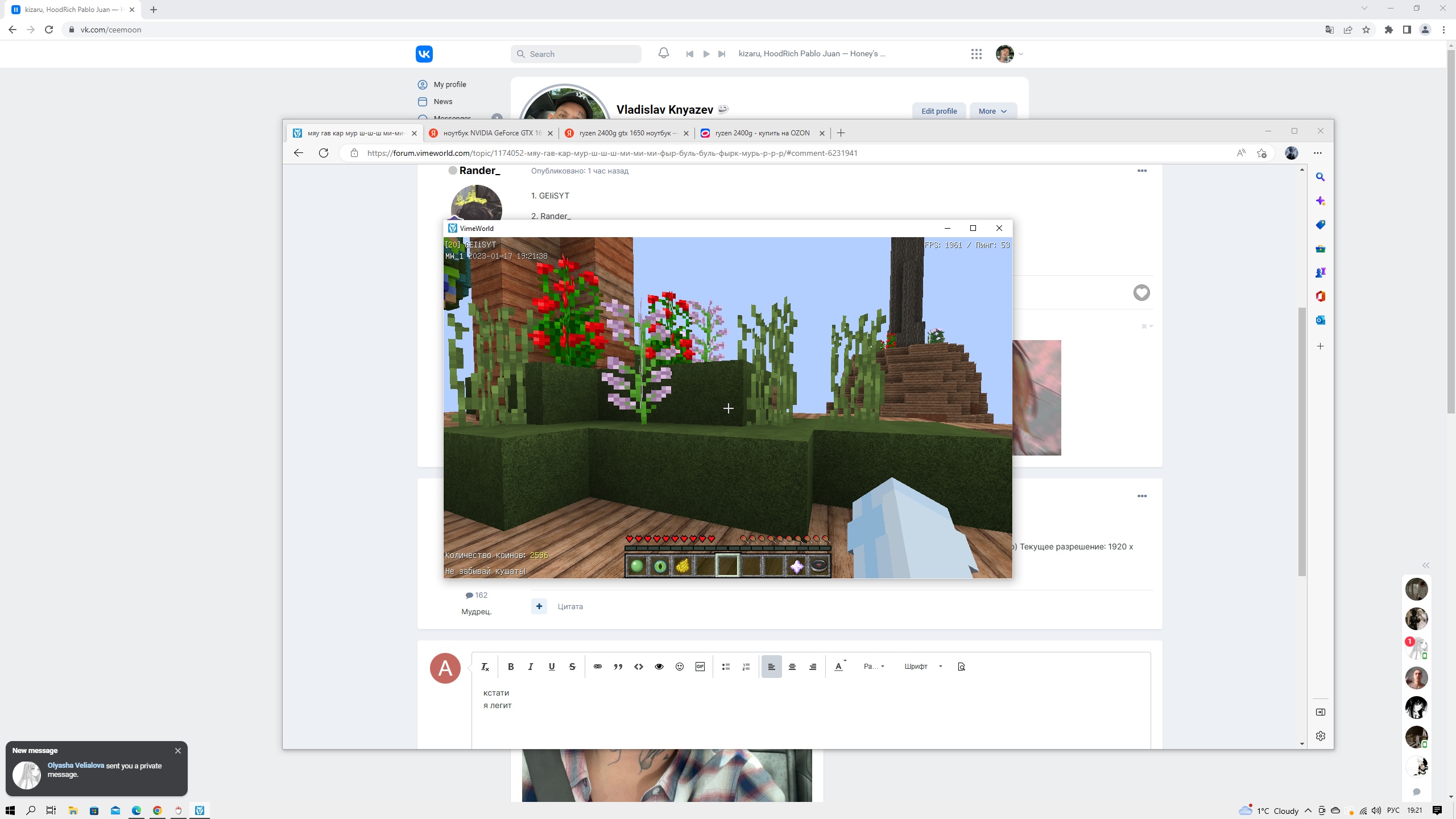Play the VK music track

click(706, 54)
